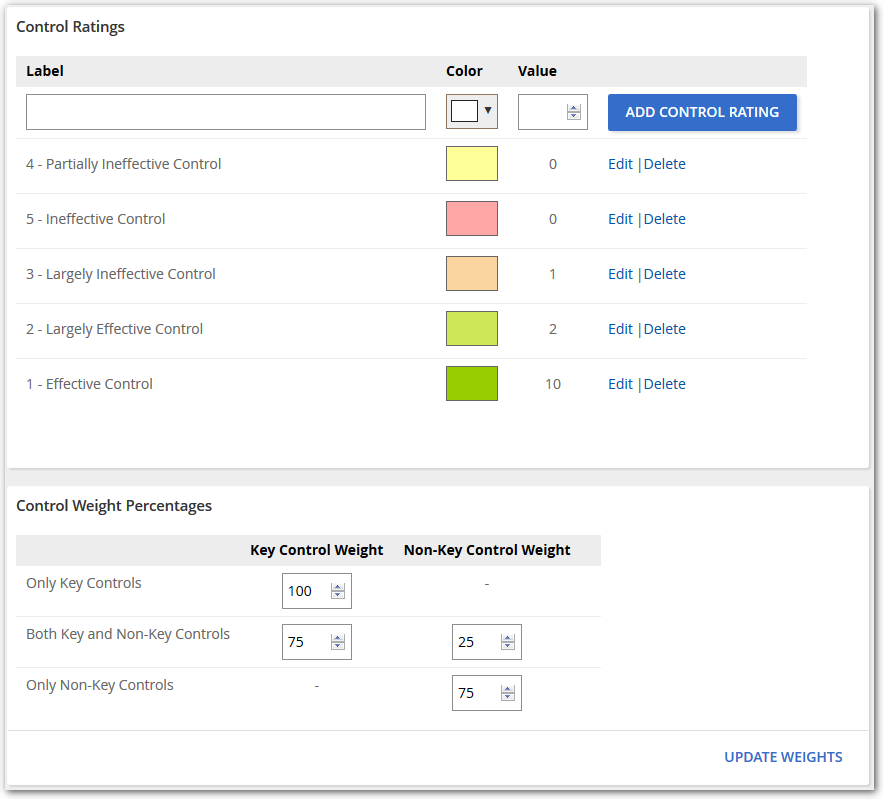The image size is (883, 799).
Task: Edit the 5 - Ineffective Control rating
Action: 620,219
